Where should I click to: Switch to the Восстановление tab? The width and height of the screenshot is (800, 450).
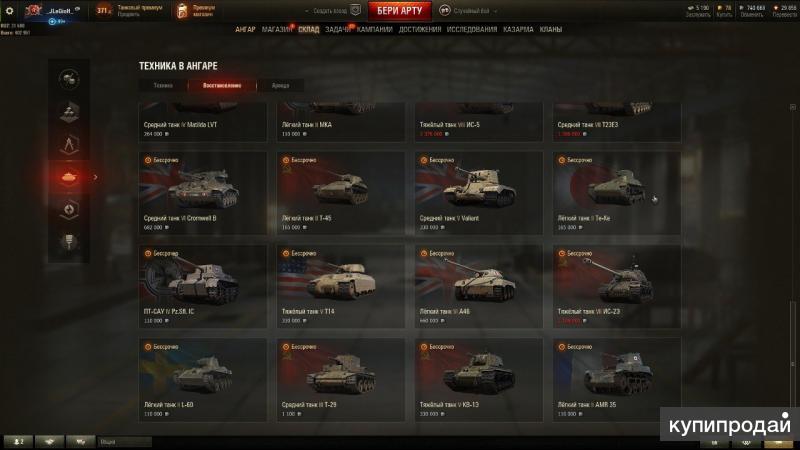tap(222, 85)
